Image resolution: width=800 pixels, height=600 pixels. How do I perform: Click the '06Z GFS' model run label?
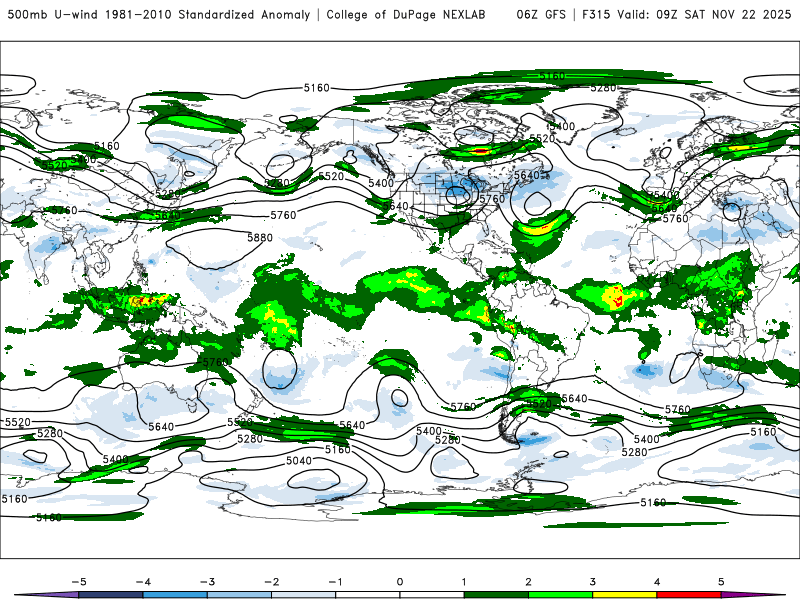point(541,14)
